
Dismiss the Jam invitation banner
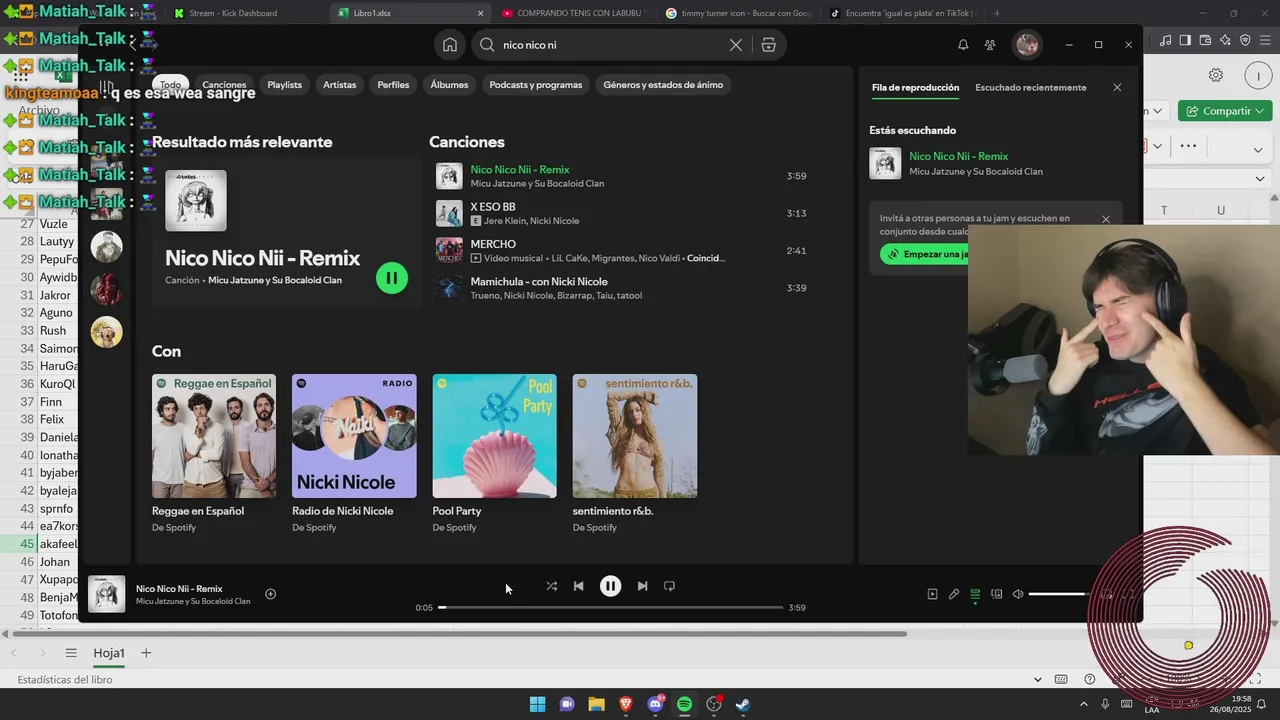click(x=1105, y=219)
